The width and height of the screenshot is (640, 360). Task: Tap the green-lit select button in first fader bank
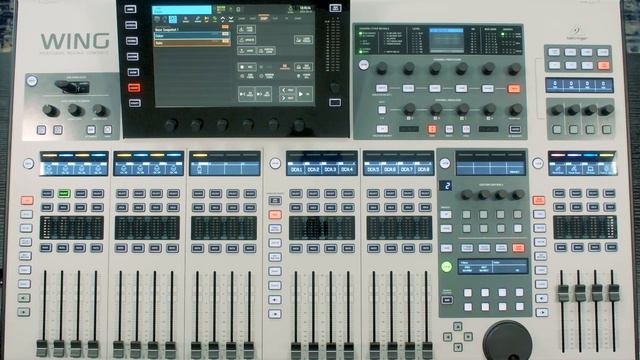pos(64,193)
